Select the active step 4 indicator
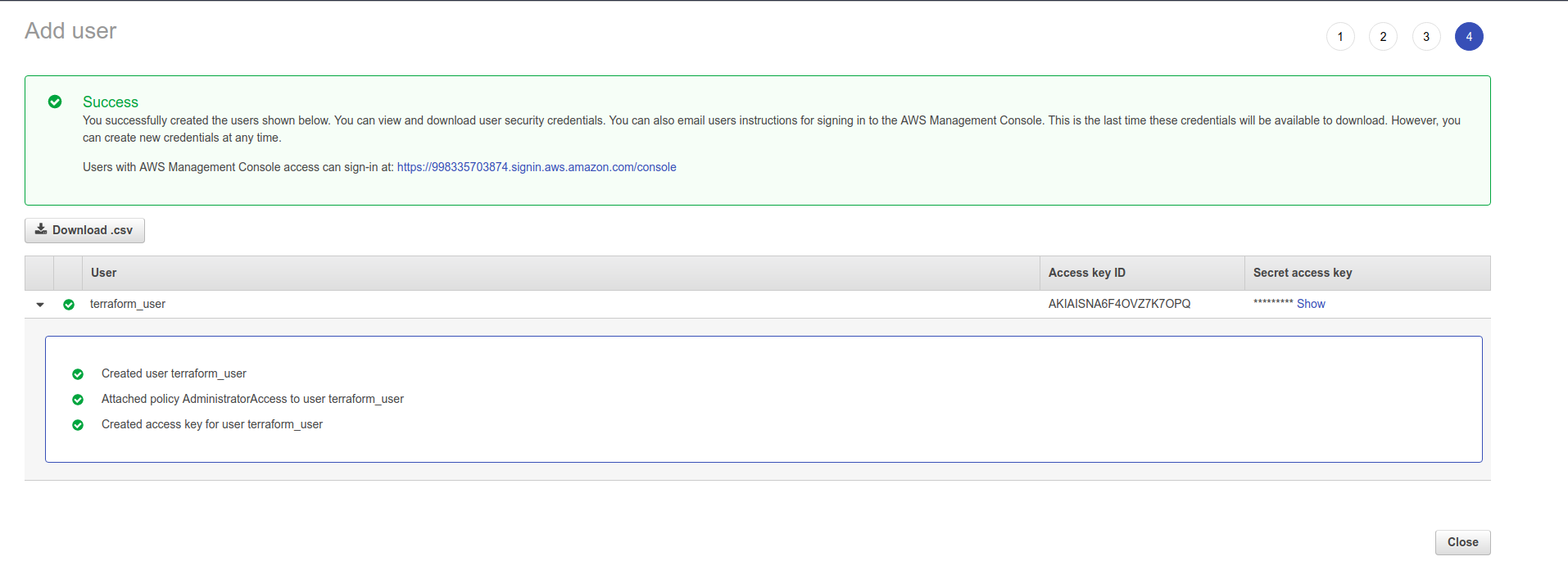The height and width of the screenshot is (561, 1568). (1469, 37)
